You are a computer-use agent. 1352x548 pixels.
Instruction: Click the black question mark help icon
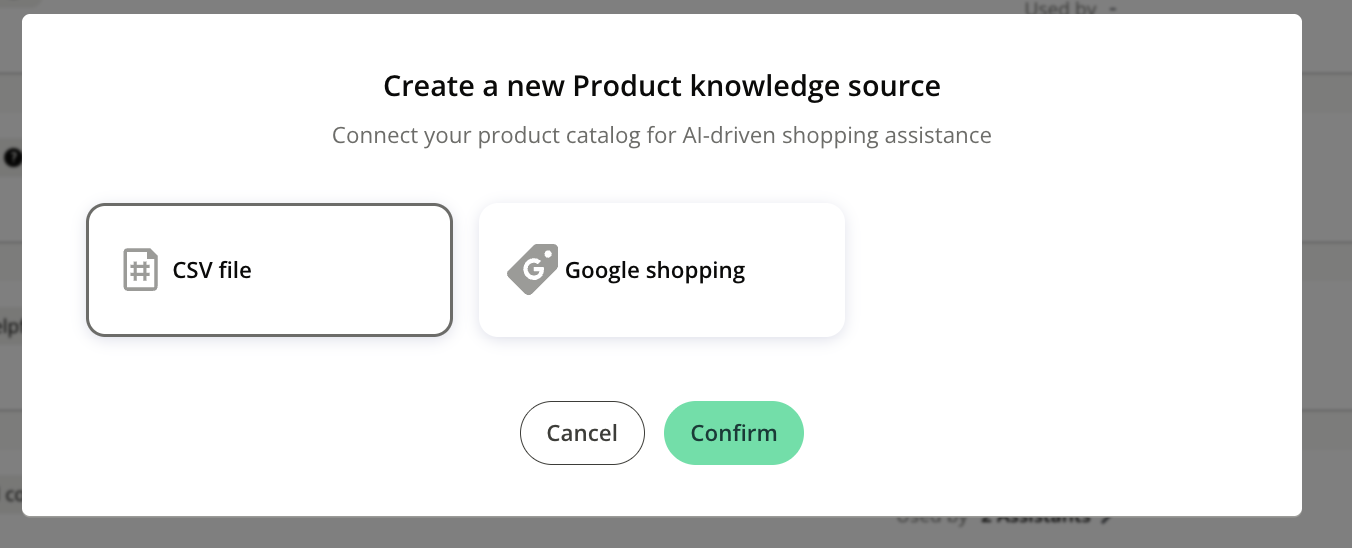[13, 157]
